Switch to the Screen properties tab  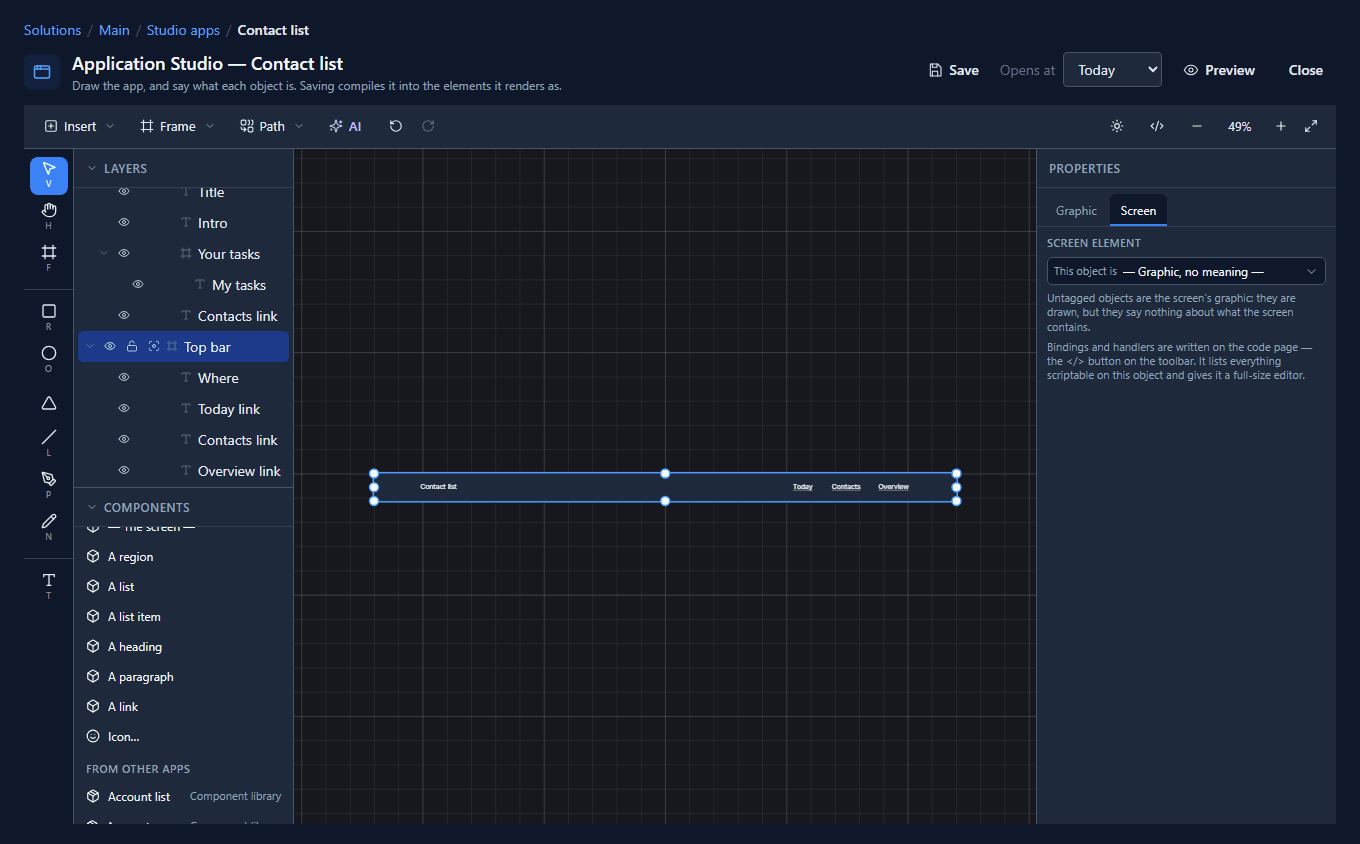coord(1138,210)
